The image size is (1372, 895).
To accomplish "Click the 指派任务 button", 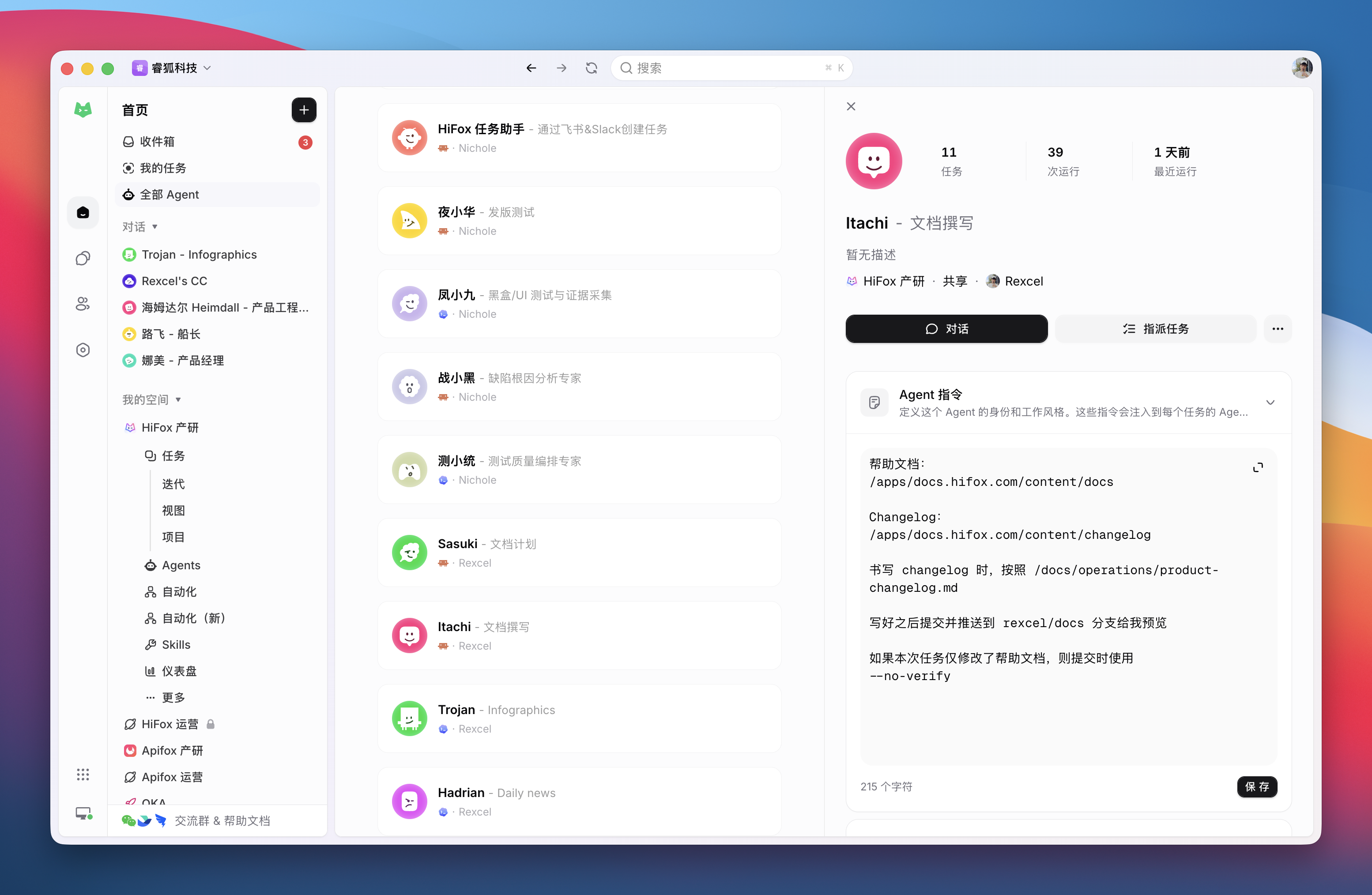I will [1155, 328].
